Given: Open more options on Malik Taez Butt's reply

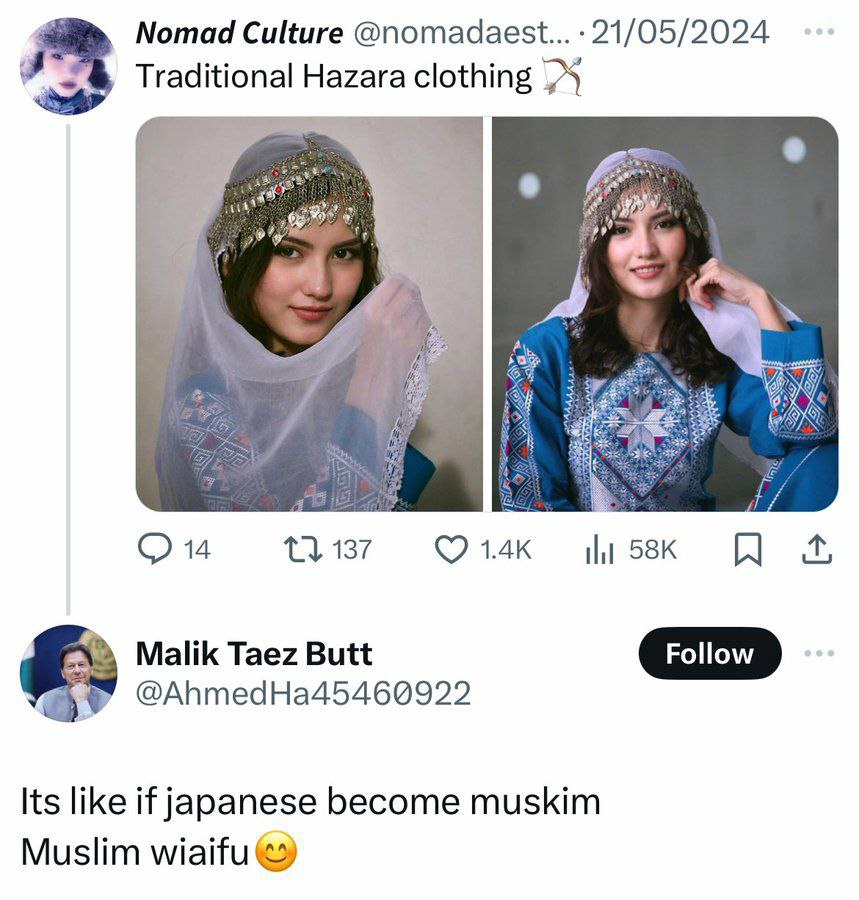Looking at the screenshot, I should 818,653.
